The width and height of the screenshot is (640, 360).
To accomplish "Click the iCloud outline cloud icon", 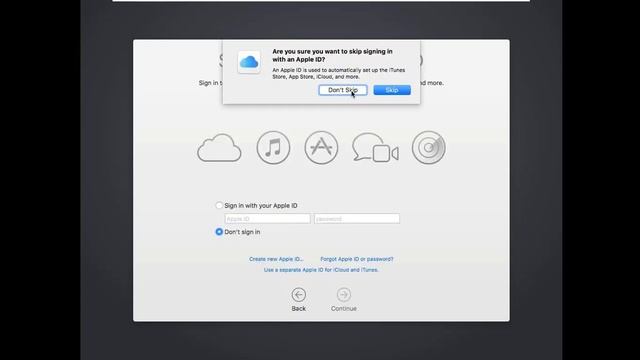I will pos(219,148).
